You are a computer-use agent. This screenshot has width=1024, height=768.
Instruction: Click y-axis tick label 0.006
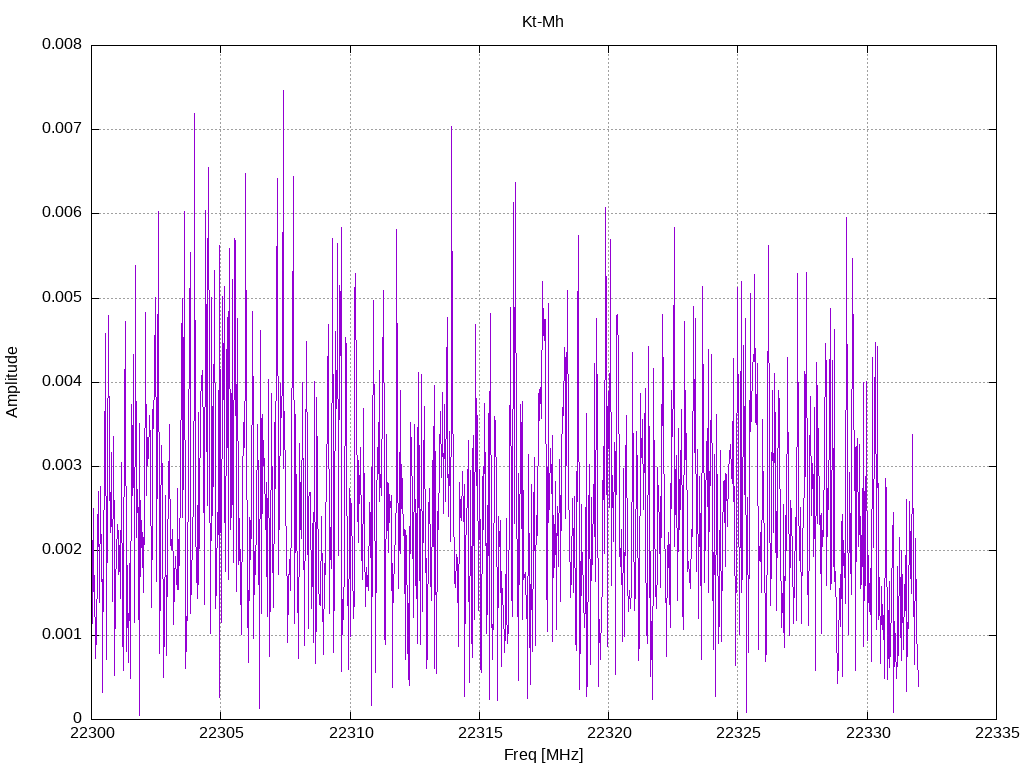coord(62,212)
